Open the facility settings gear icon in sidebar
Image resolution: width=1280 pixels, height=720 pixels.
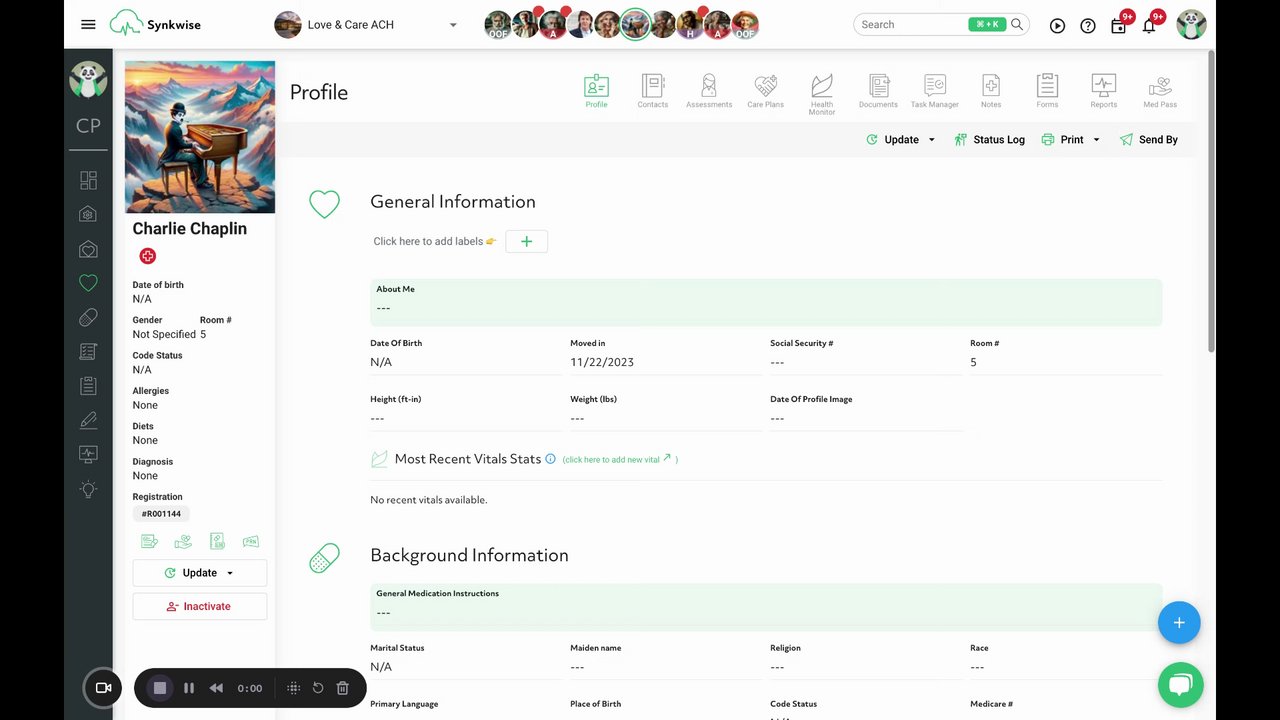88,214
